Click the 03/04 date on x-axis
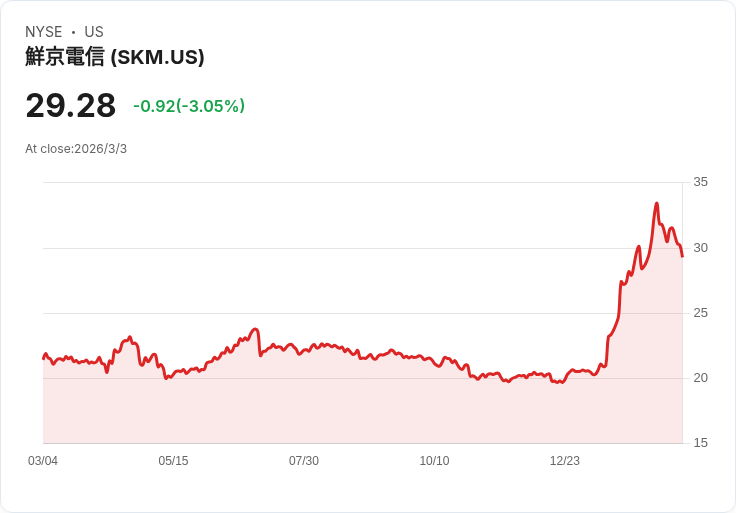Image resolution: width=736 pixels, height=513 pixels. click(43, 461)
